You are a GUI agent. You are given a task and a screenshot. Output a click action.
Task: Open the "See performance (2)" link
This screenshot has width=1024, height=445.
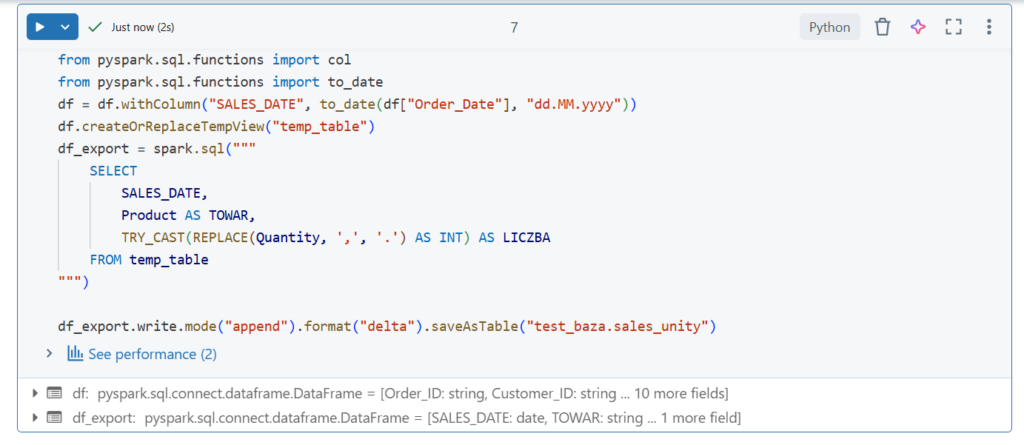(152, 354)
